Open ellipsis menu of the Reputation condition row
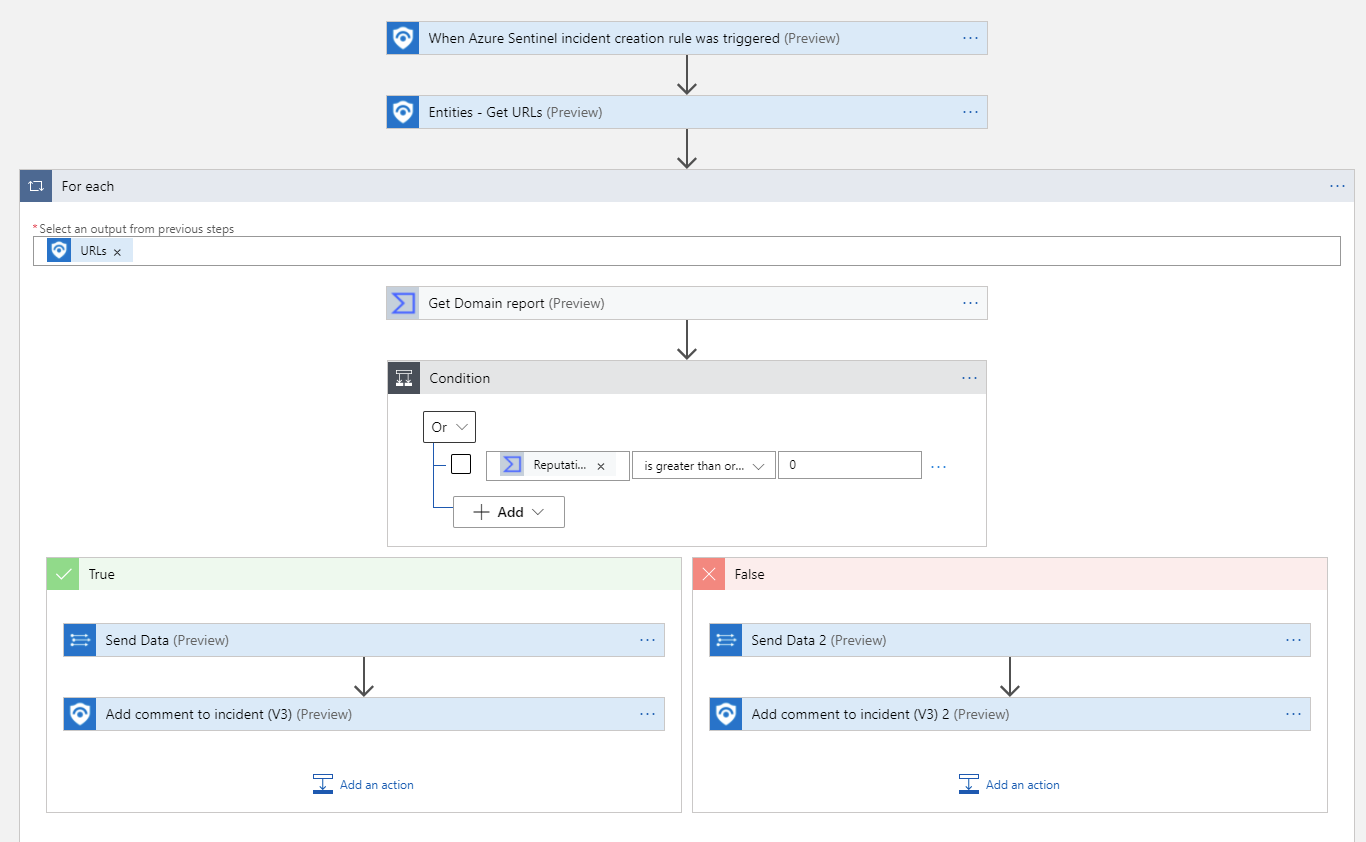Image resolution: width=1366 pixels, height=842 pixels. [x=938, y=466]
